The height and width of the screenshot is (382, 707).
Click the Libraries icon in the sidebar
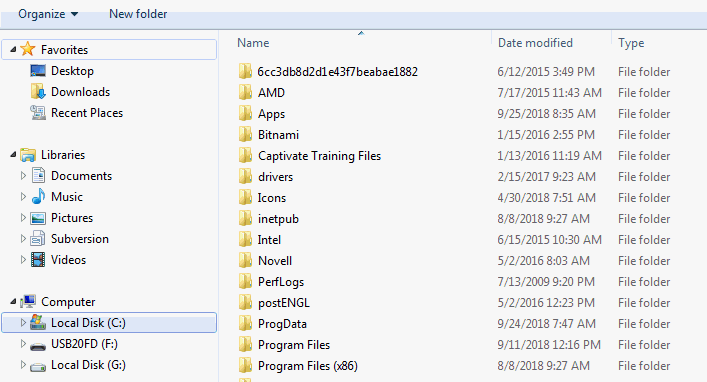(x=28, y=155)
